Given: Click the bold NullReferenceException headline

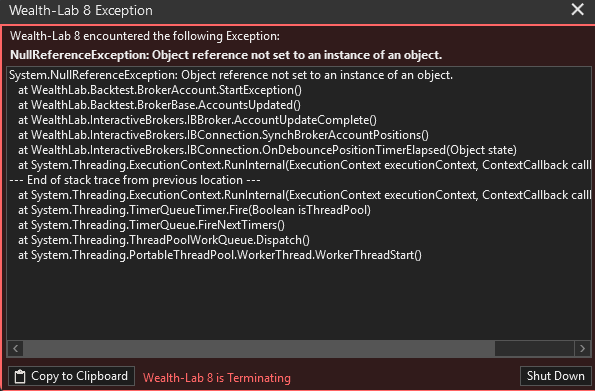Looking at the screenshot, I should 226,55.
